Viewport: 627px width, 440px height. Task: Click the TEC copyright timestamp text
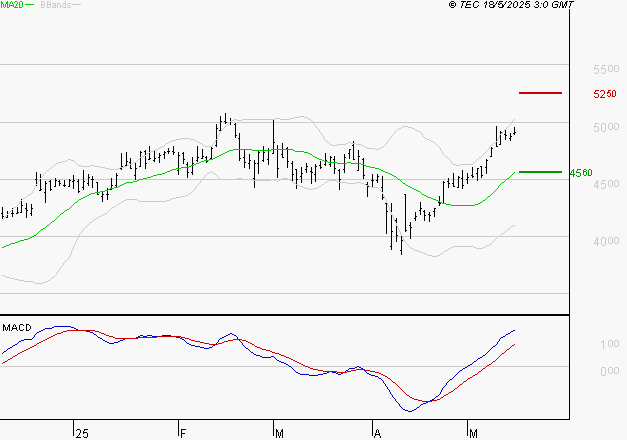point(511,5)
